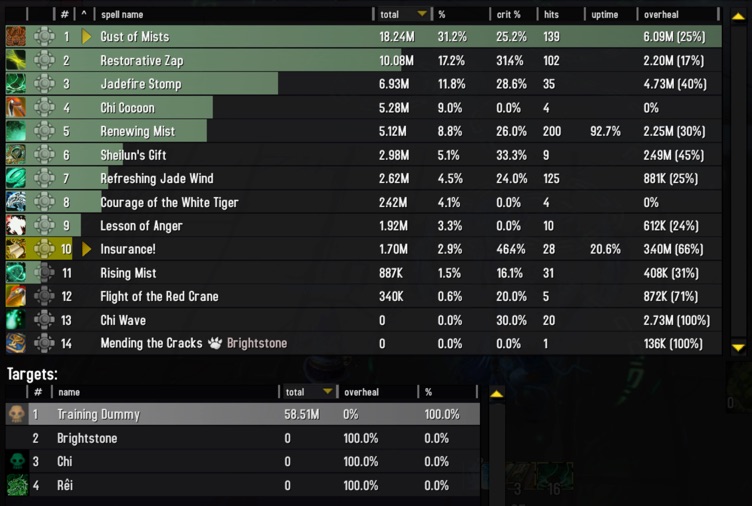Image resolution: width=752 pixels, height=506 pixels.
Task: Toggle the highlighted cross button beside Insurance!
Action: [44, 249]
